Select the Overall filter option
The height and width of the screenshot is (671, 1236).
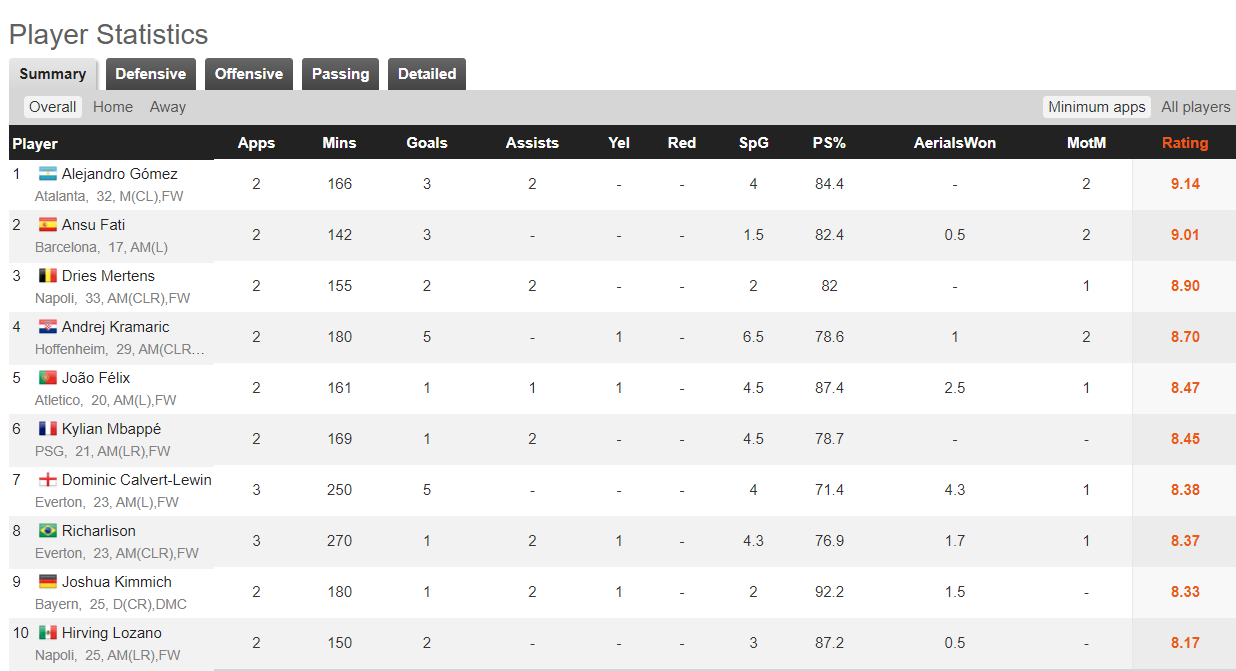coord(52,107)
